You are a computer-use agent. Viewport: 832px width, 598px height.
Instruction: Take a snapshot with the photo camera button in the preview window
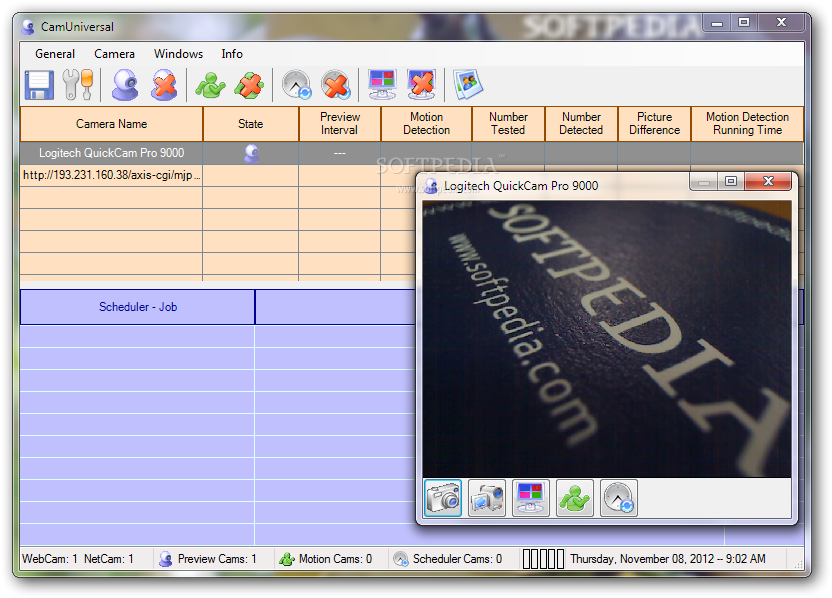(x=443, y=498)
